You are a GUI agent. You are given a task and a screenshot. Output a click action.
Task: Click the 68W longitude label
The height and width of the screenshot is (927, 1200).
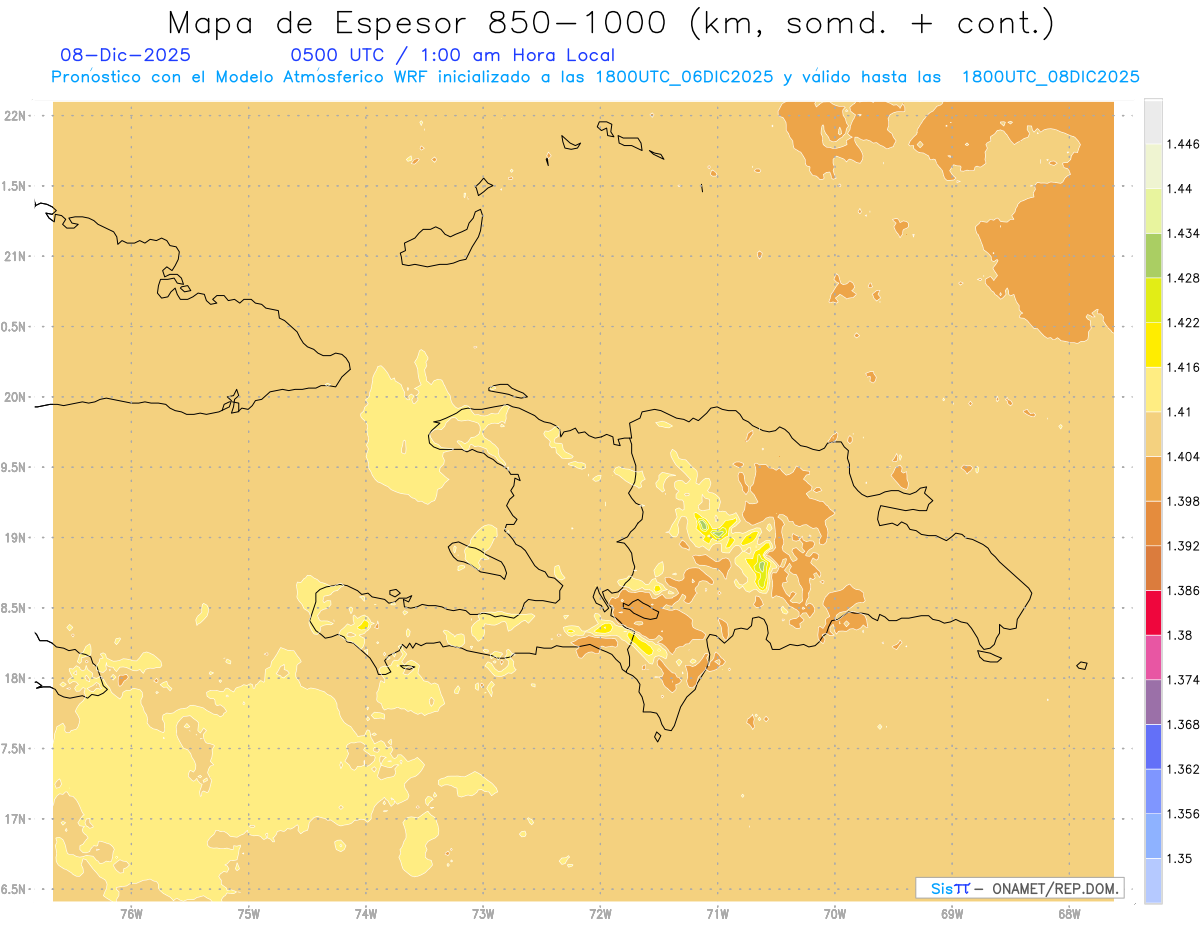[1069, 913]
